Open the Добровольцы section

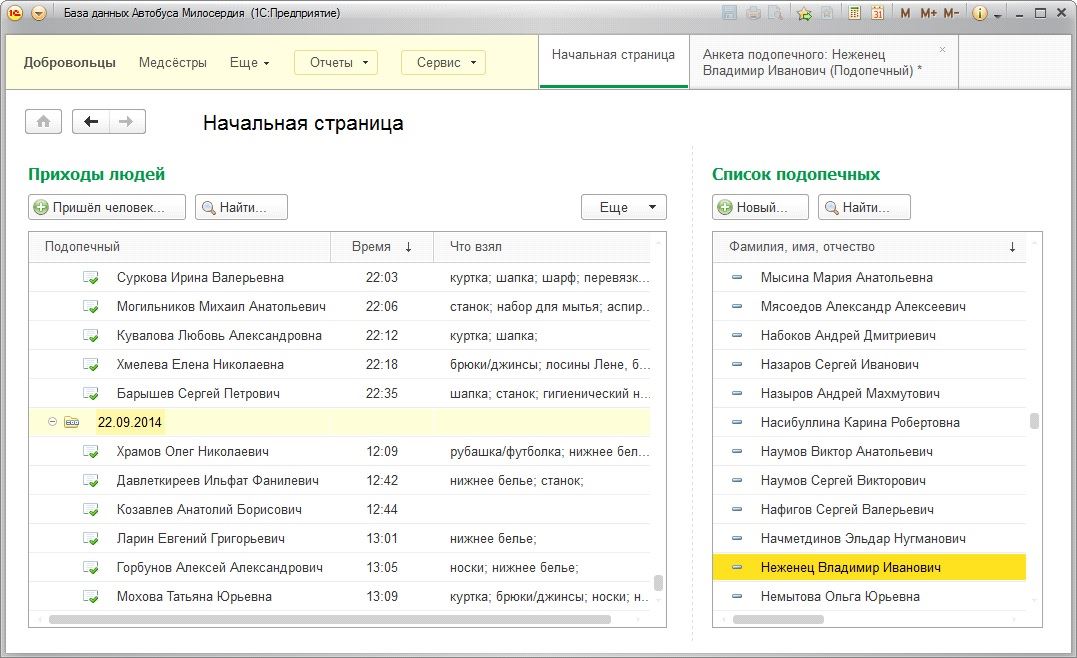[x=69, y=63]
